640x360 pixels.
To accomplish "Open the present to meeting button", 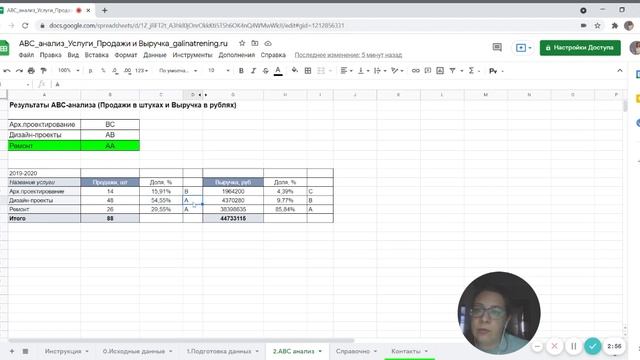I will click(524, 48).
